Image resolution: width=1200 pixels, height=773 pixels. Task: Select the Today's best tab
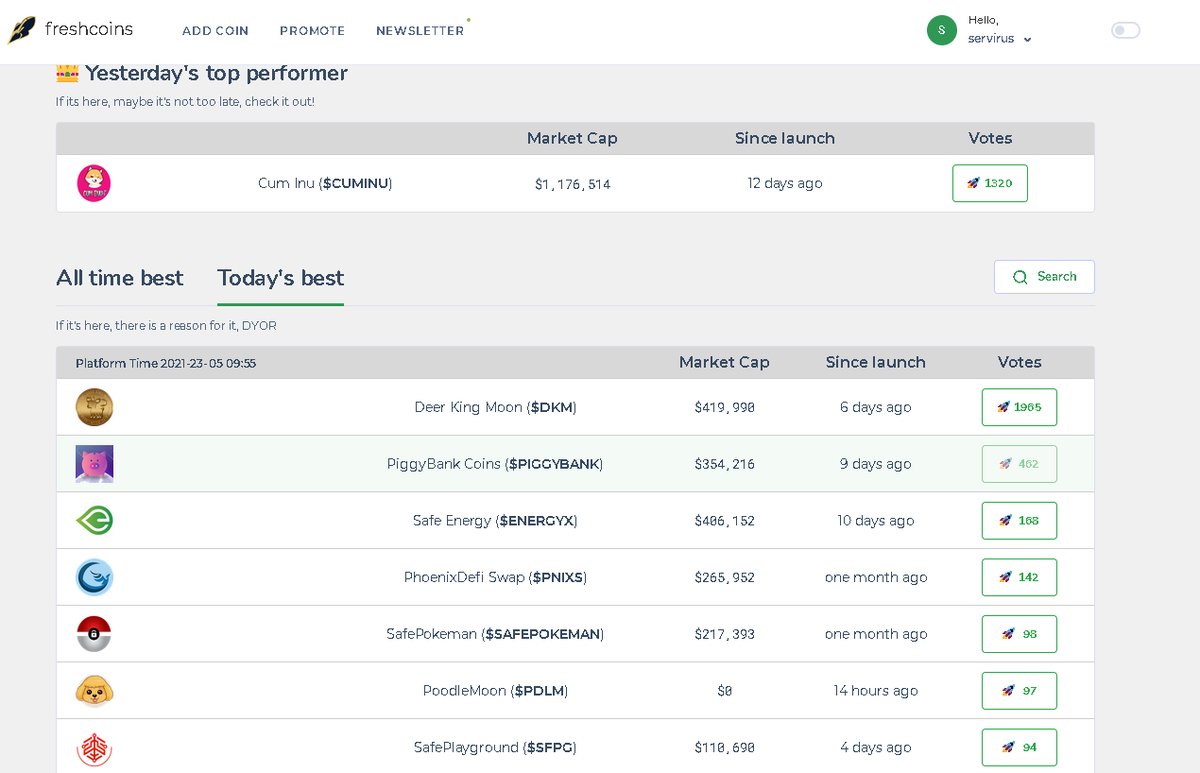(x=281, y=278)
